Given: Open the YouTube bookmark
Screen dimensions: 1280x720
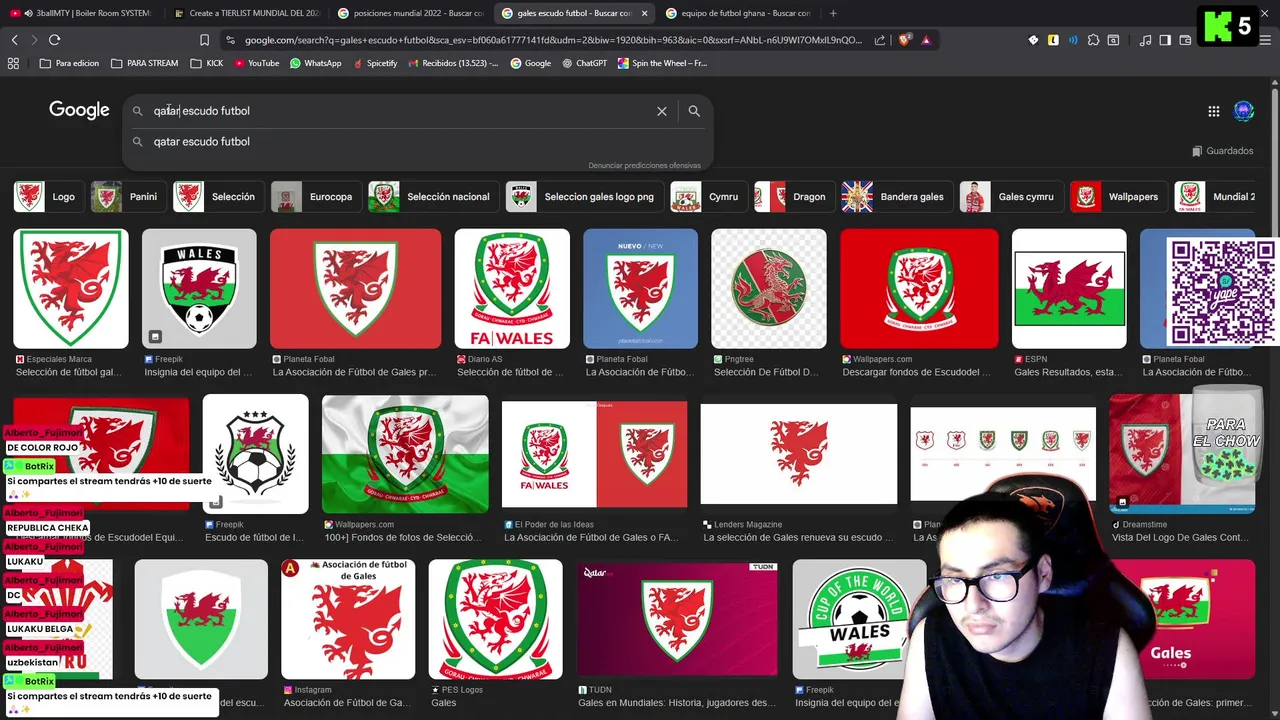Looking at the screenshot, I should (257, 63).
